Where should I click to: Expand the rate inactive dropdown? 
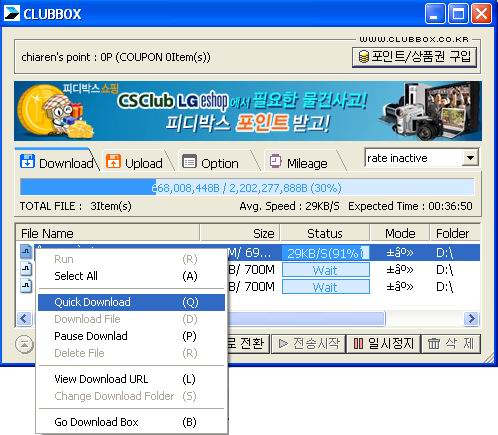470,158
